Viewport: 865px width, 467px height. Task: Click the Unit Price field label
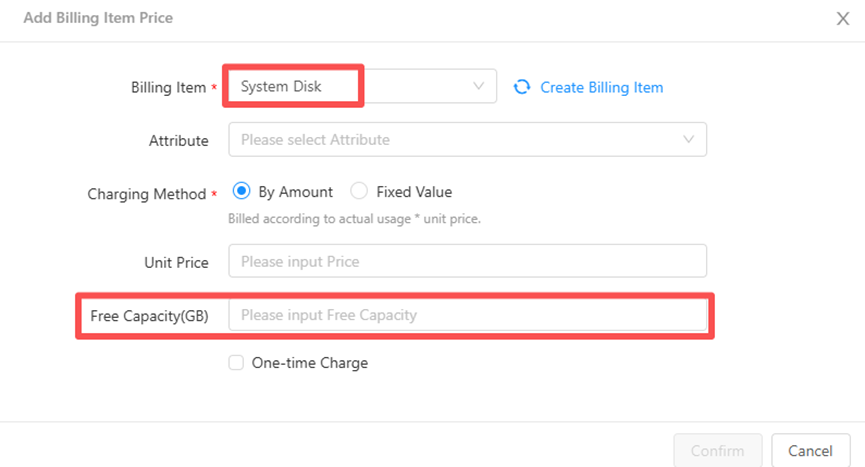176,263
